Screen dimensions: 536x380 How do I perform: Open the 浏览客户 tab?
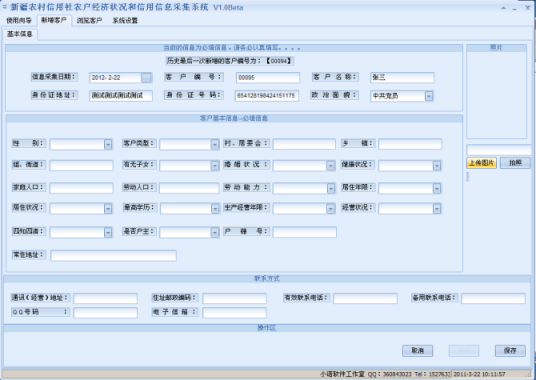coord(89,21)
